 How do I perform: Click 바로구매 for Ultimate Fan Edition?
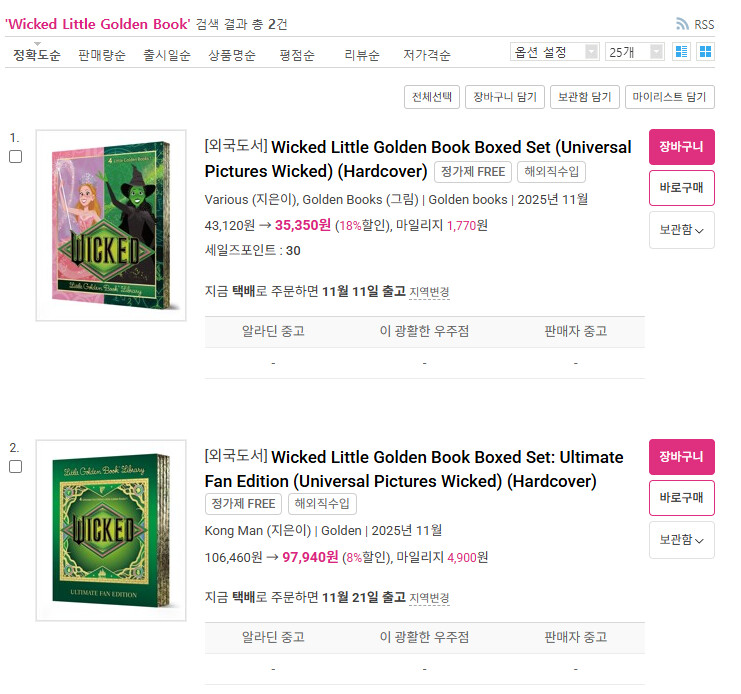point(681,497)
